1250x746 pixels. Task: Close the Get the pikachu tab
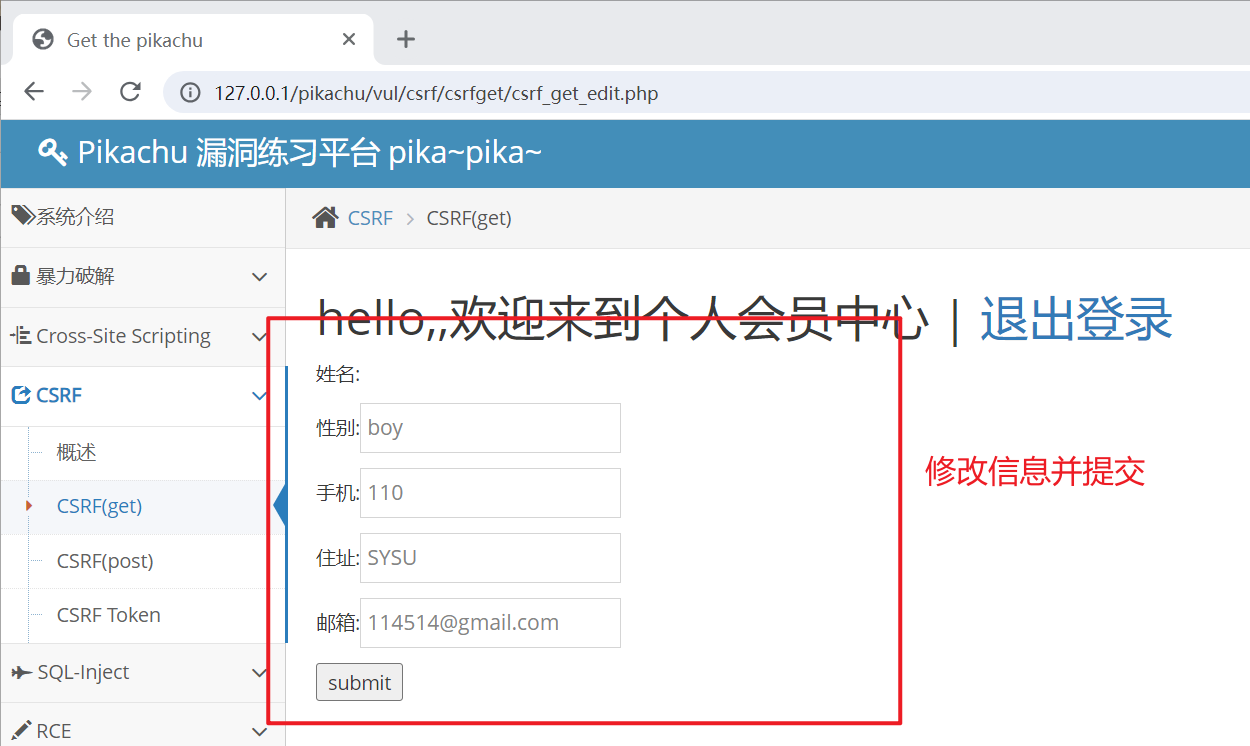point(349,40)
